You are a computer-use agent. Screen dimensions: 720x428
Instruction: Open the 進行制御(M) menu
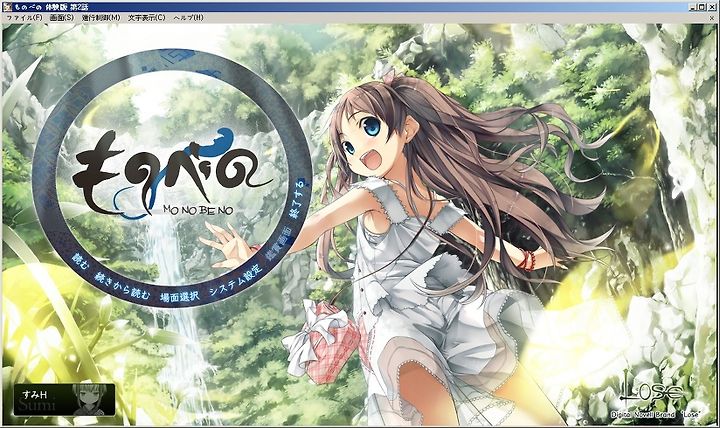pos(101,17)
